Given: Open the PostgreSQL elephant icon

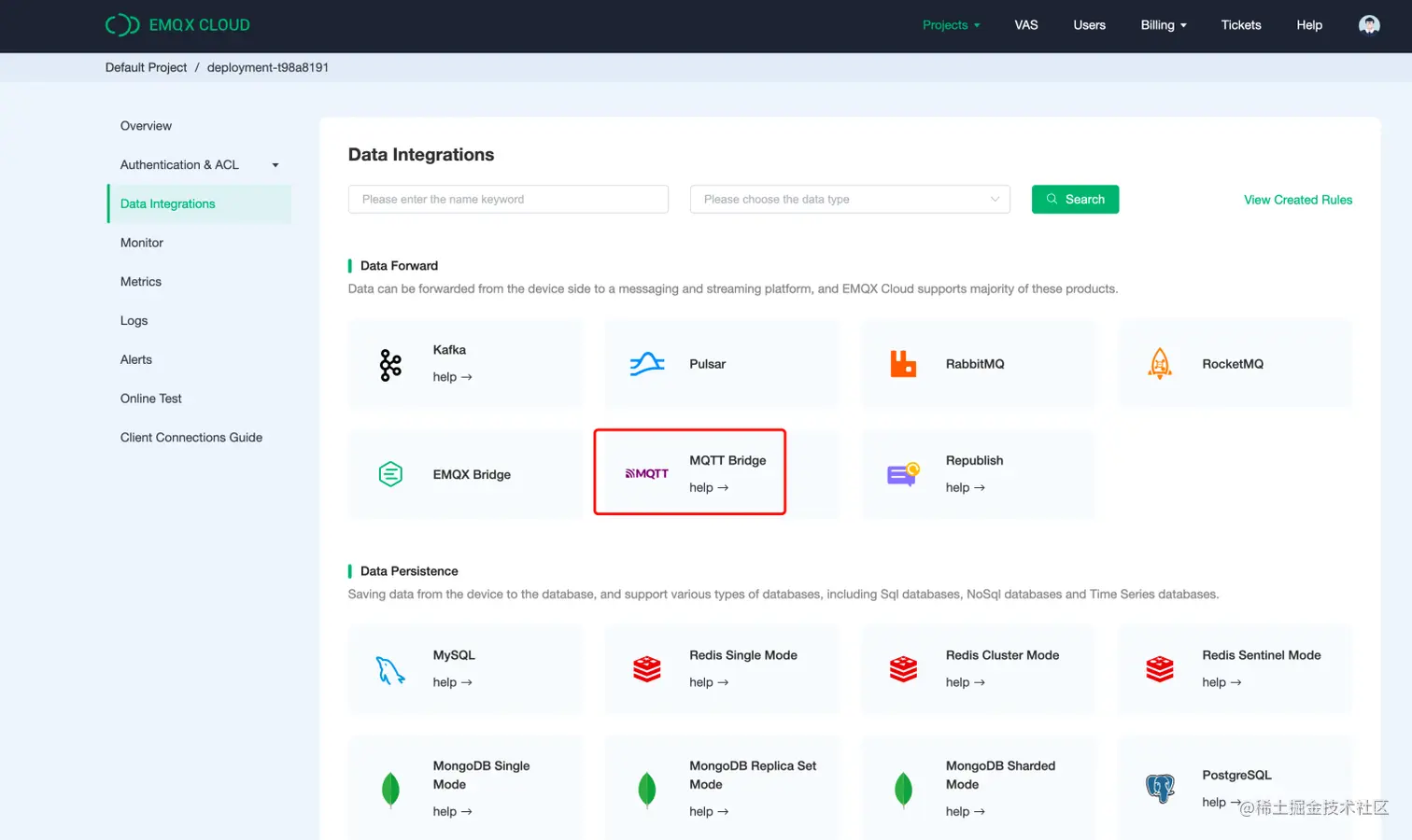Looking at the screenshot, I should pos(1160,789).
